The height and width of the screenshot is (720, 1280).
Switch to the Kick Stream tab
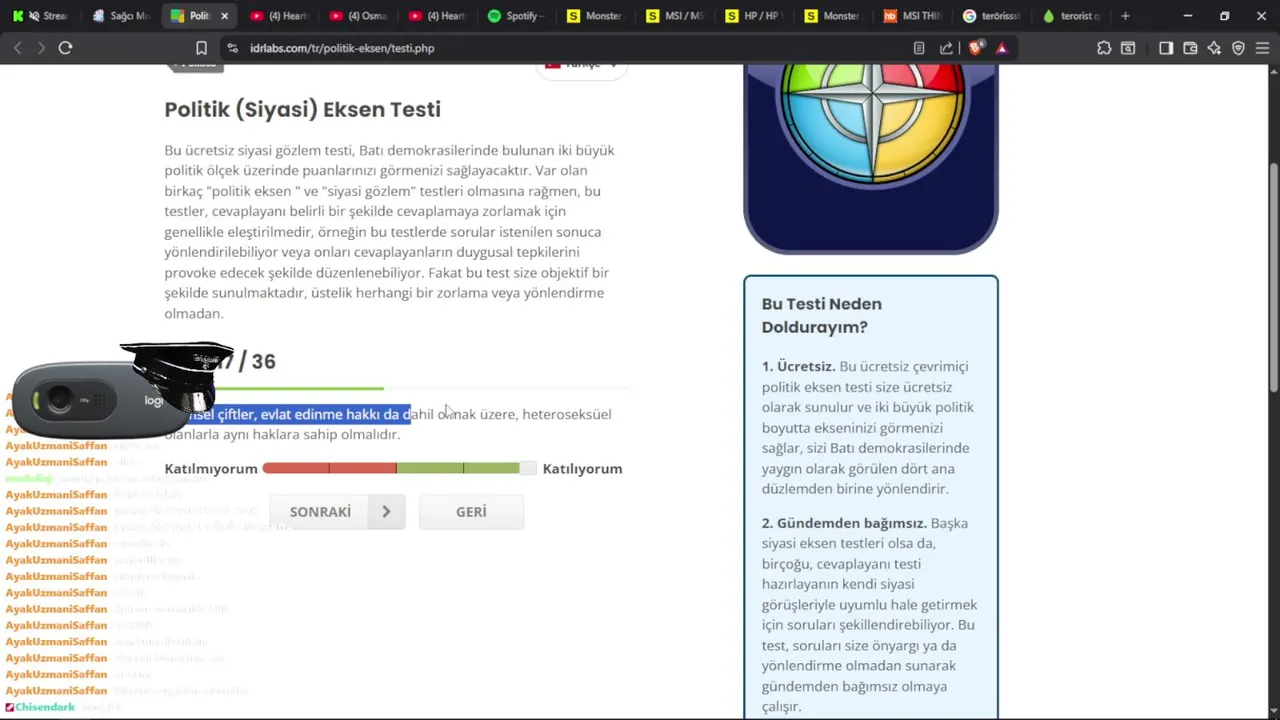(42, 16)
